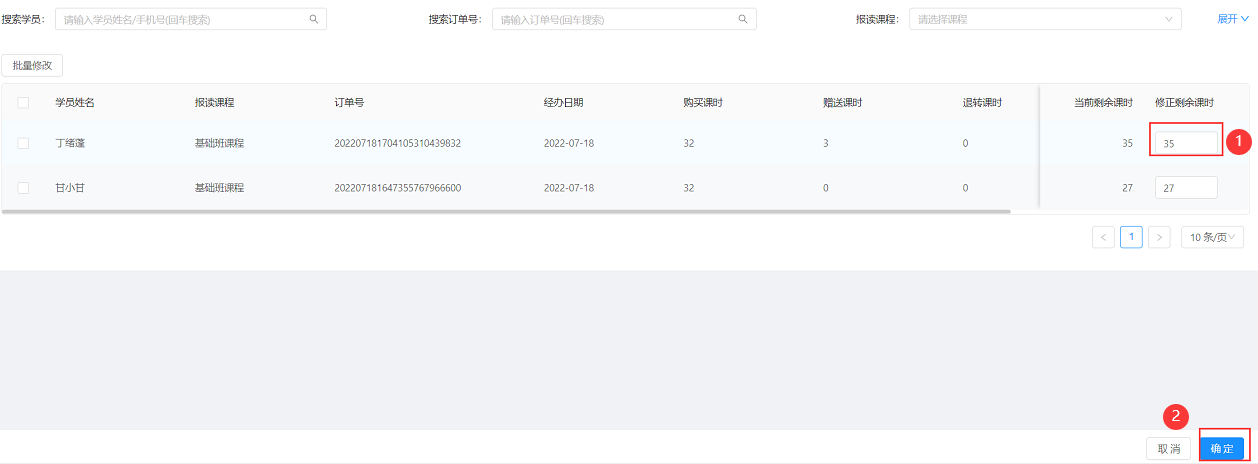Click the 学员姓名 column header

75,102
